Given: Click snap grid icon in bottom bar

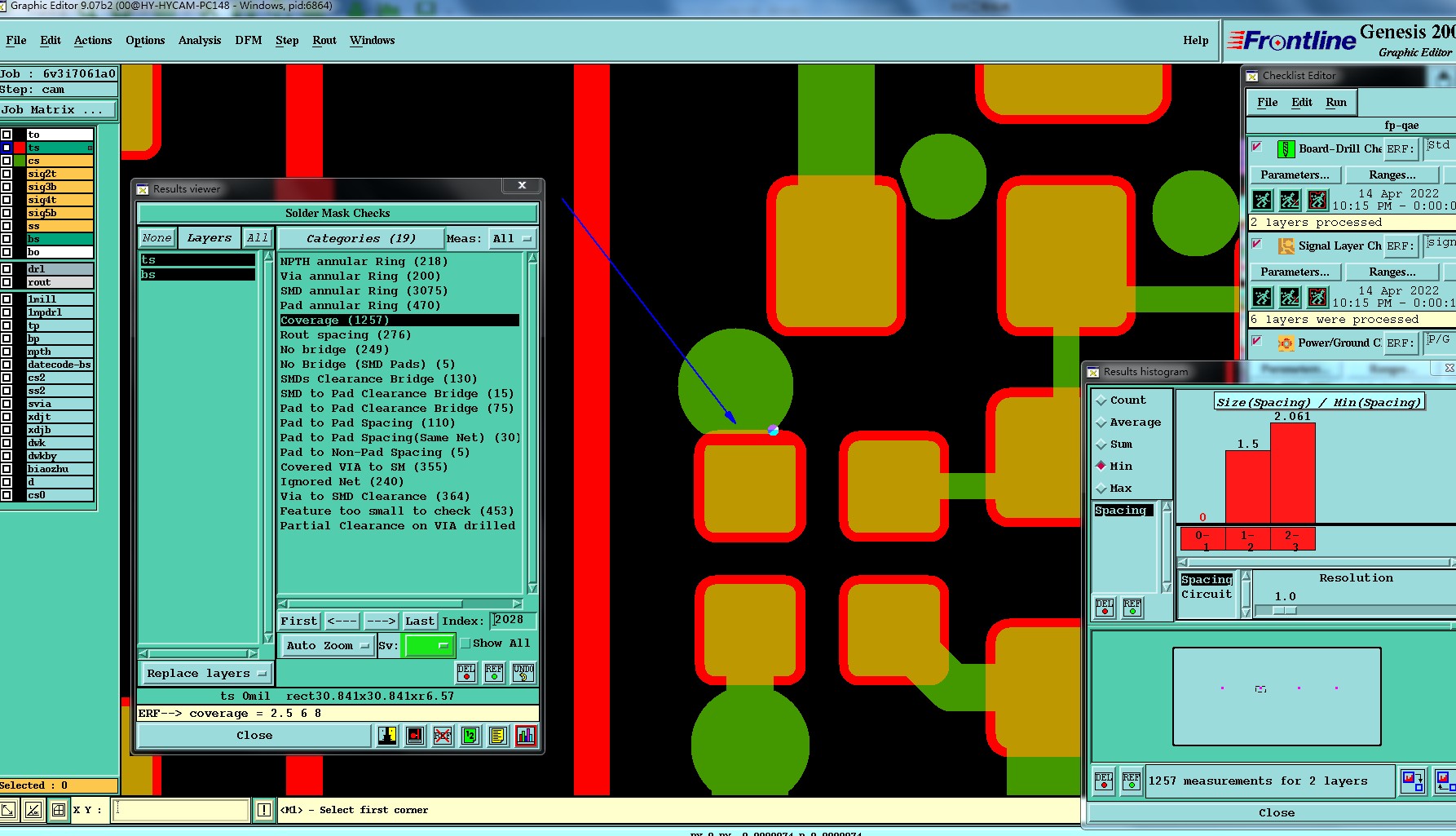Looking at the screenshot, I should [x=59, y=810].
